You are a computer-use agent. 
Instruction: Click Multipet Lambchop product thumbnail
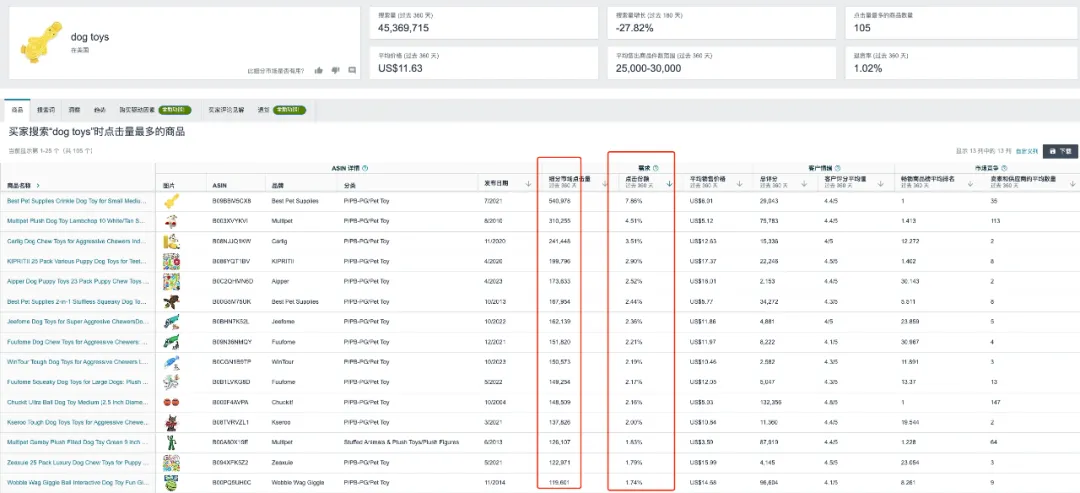(x=171, y=221)
